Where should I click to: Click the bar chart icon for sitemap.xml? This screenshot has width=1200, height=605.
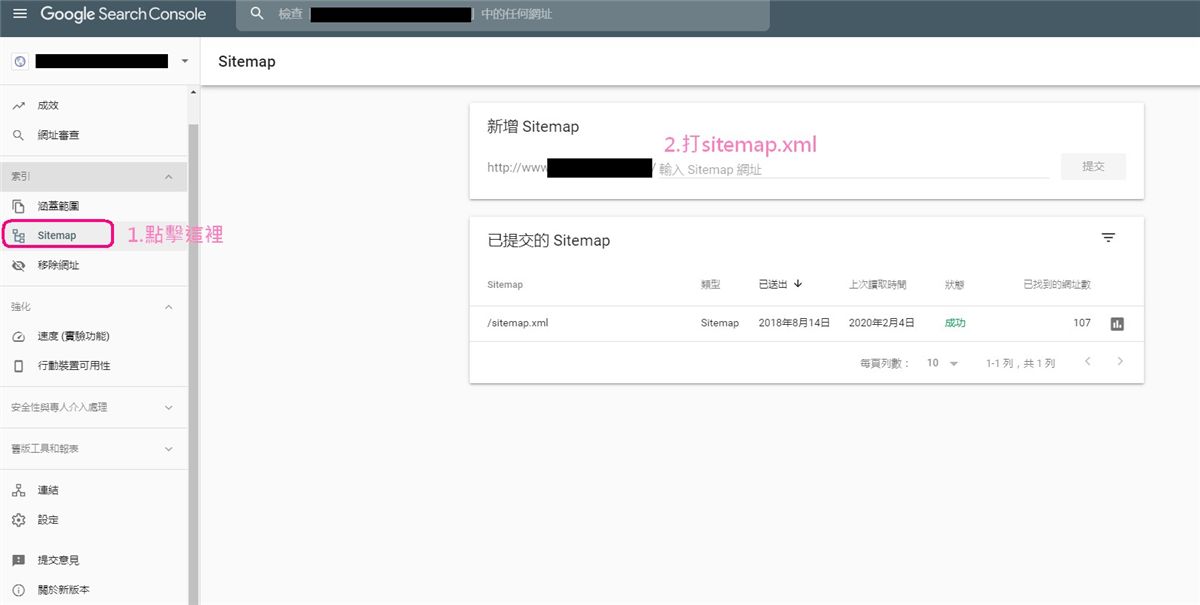click(1117, 324)
